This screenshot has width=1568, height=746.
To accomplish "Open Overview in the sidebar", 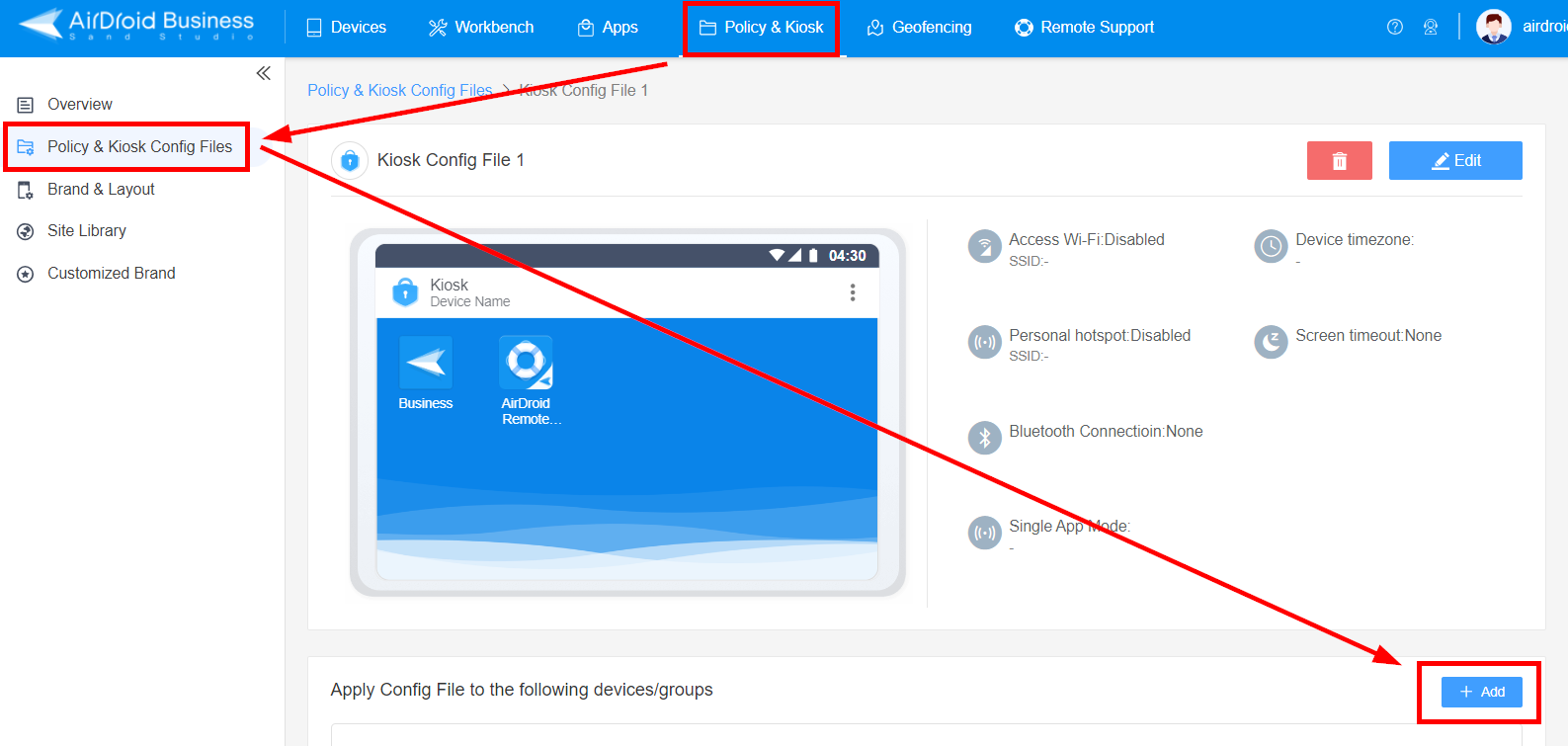I will [80, 105].
